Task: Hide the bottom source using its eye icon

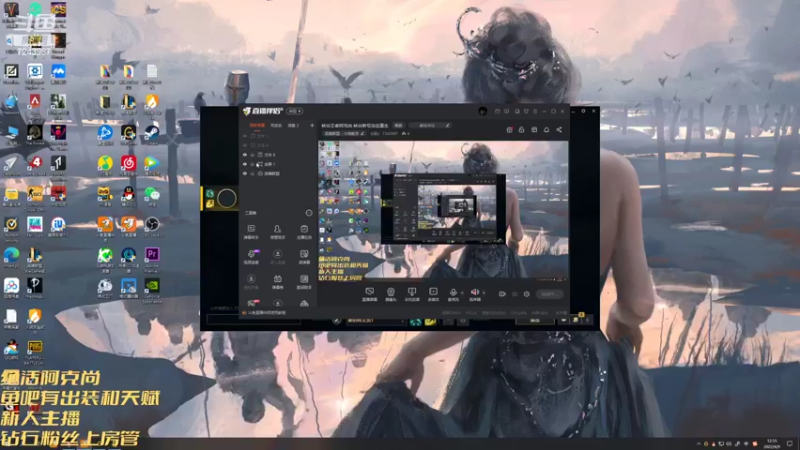Action: tap(245, 173)
